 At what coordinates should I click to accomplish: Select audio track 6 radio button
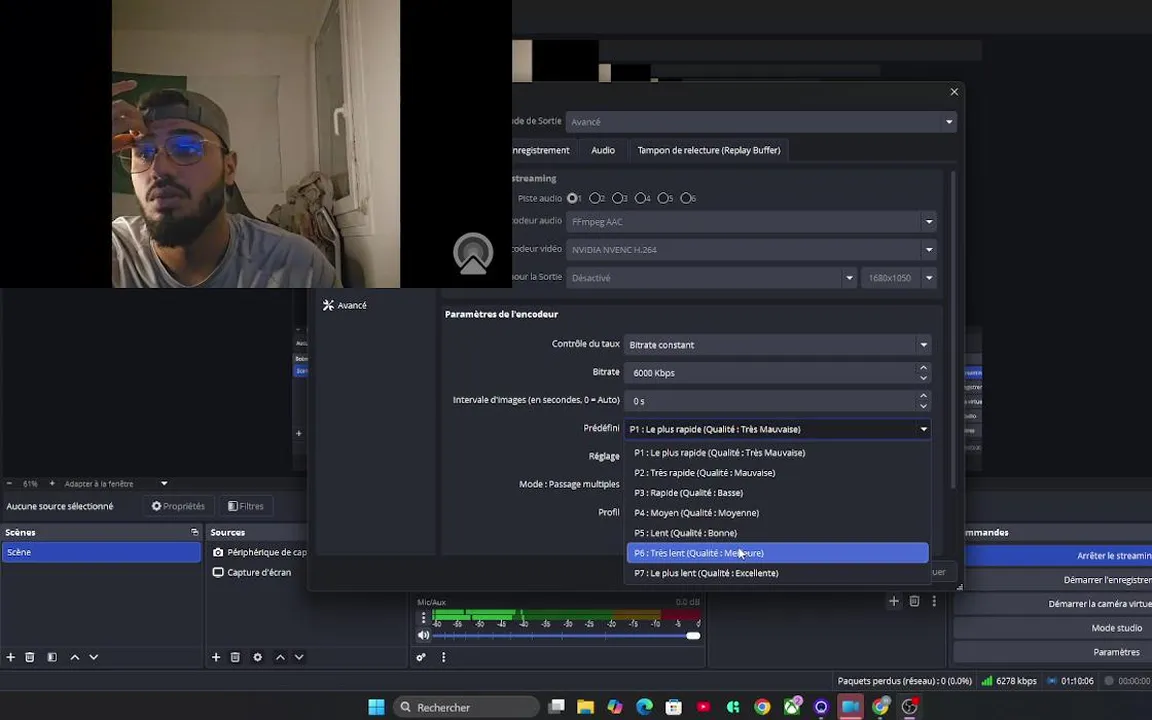pyautogui.click(x=685, y=198)
